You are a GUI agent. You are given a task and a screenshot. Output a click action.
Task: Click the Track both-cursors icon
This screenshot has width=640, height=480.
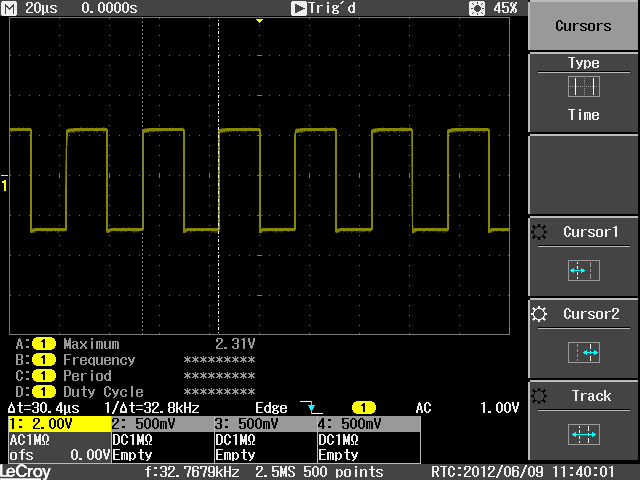584,434
